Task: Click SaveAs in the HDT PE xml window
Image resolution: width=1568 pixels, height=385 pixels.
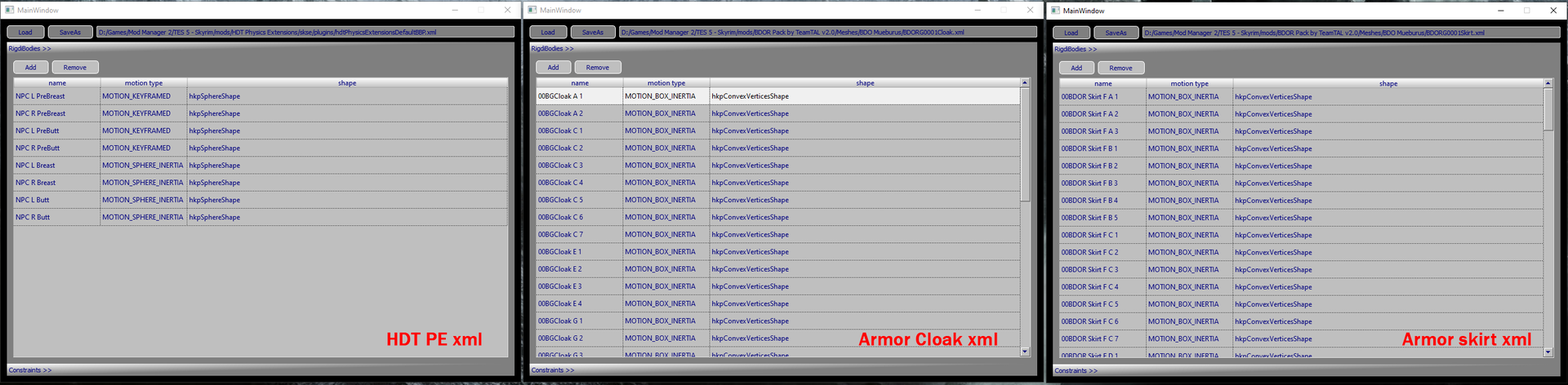Action: click(70, 33)
